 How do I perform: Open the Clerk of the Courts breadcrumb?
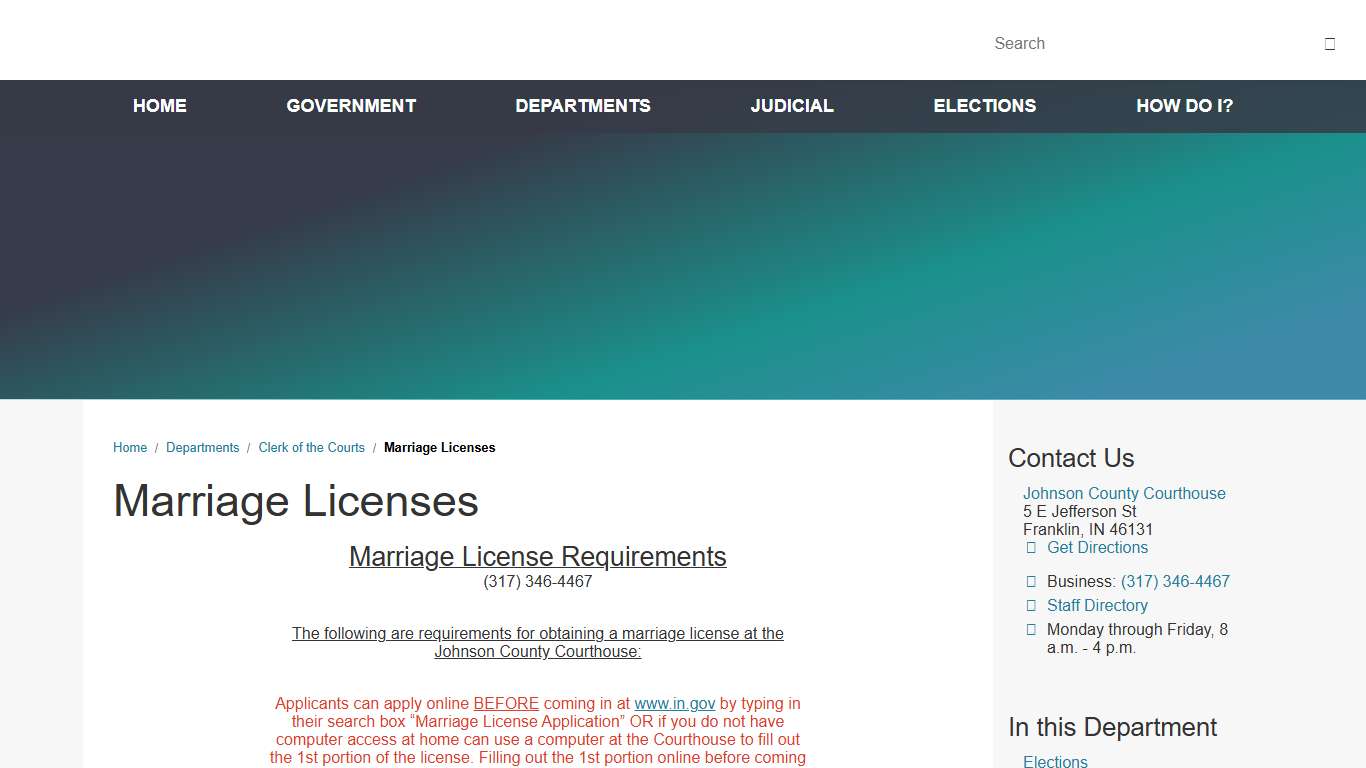click(x=311, y=447)
